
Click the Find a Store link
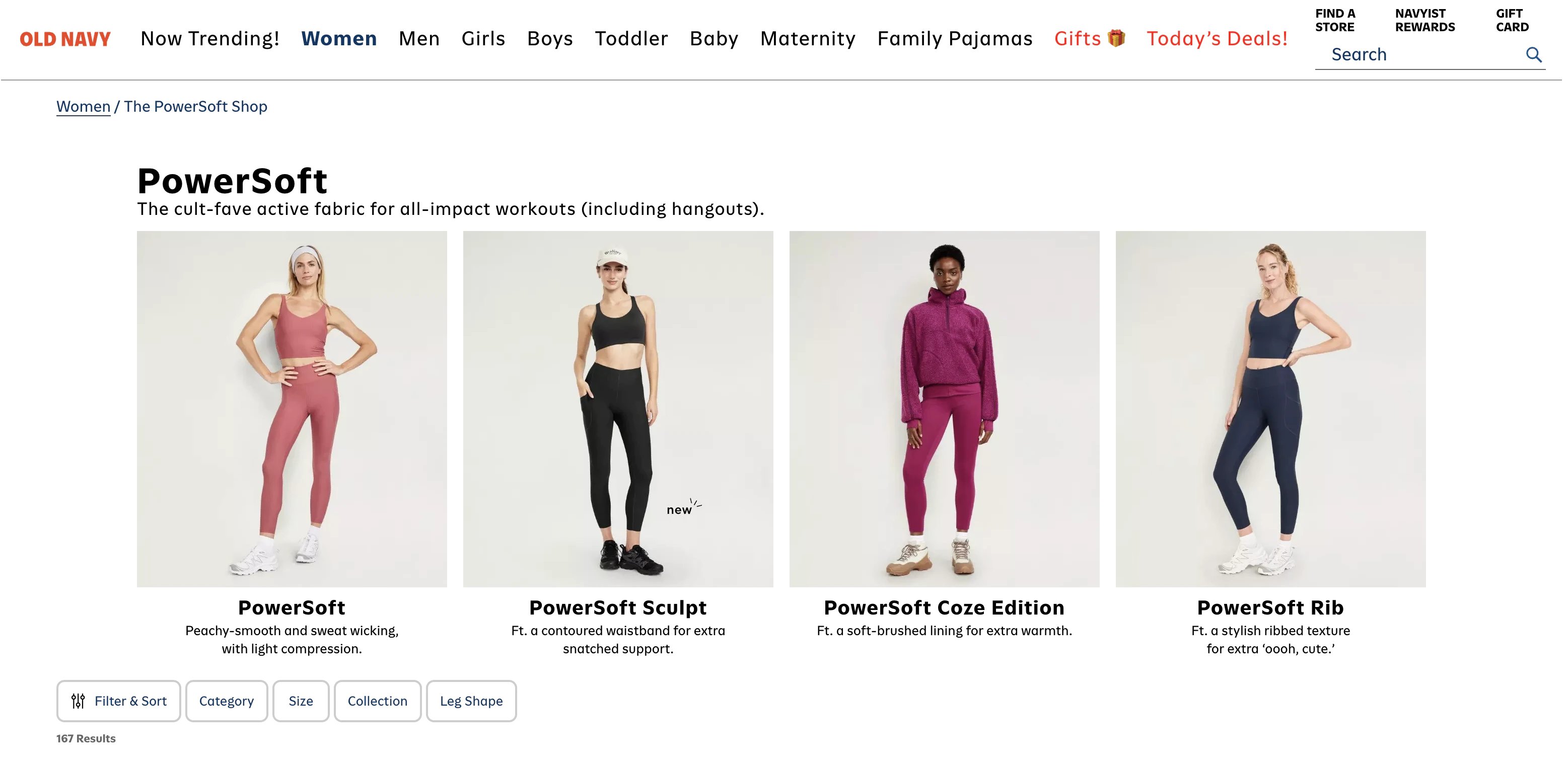point(1335,20)
